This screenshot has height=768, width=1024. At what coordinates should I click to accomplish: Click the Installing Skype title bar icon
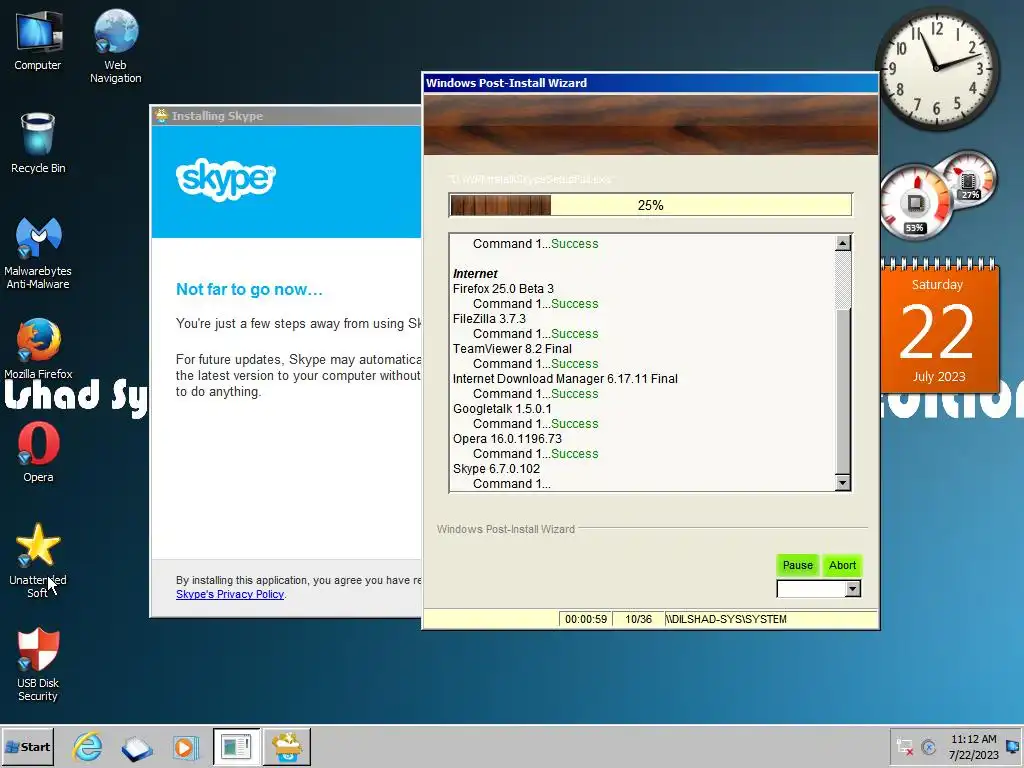(161, 116)
